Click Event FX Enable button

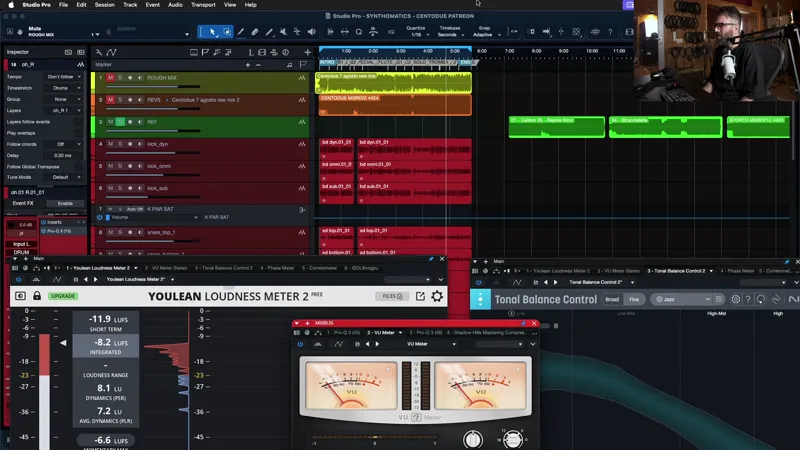(x=65, y=203)
